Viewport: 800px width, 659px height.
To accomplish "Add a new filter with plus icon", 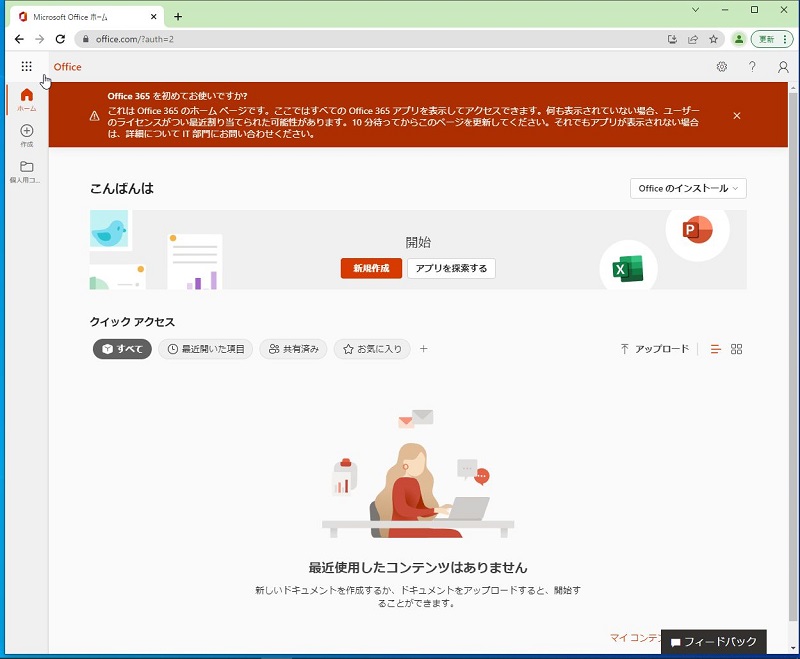I will [423, 349].
